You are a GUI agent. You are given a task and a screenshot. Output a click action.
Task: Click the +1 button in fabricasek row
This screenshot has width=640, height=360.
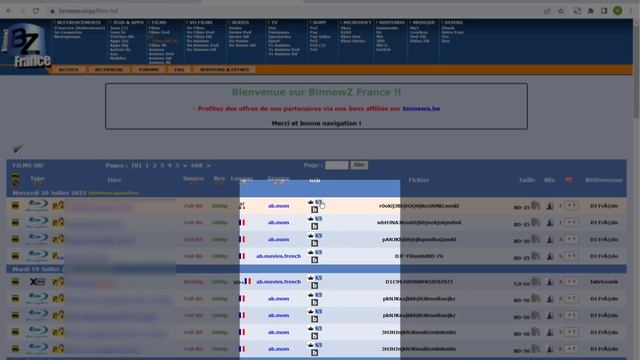(x=571, y=282)
